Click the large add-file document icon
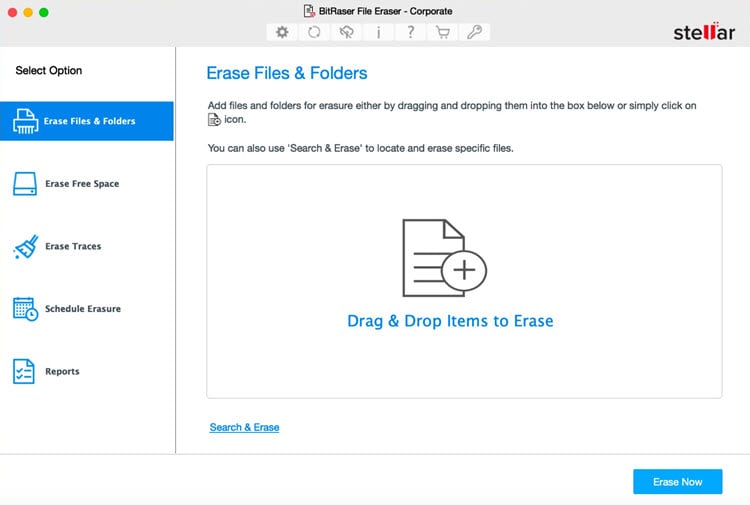Image resolution: width=750 pixels, height=505 pixels. [444, 258]
